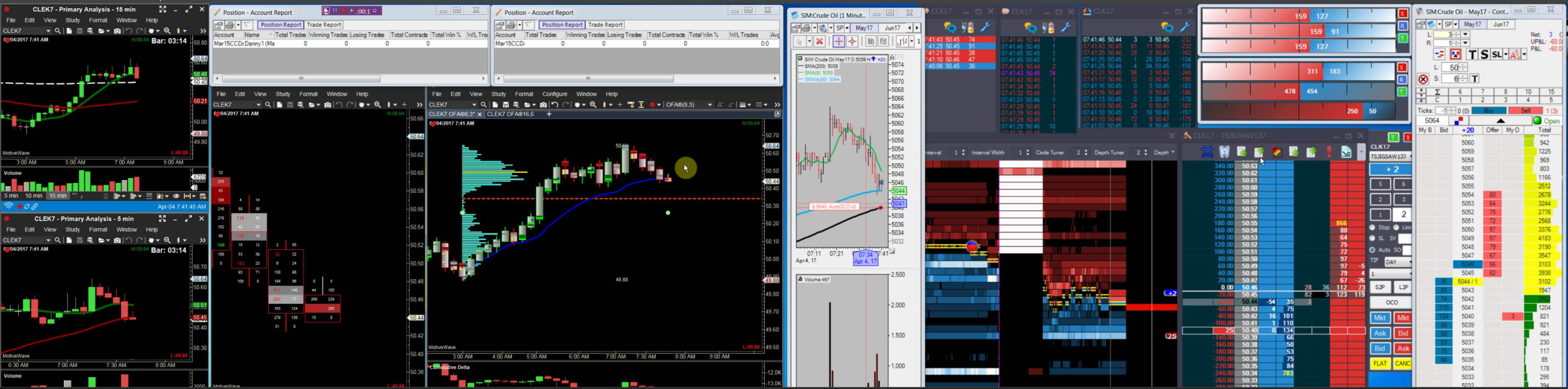The height and width of the screenshot is (389, 1568).
Task: Click yellow FLAT button
Action: click(x=1379, y=363)
